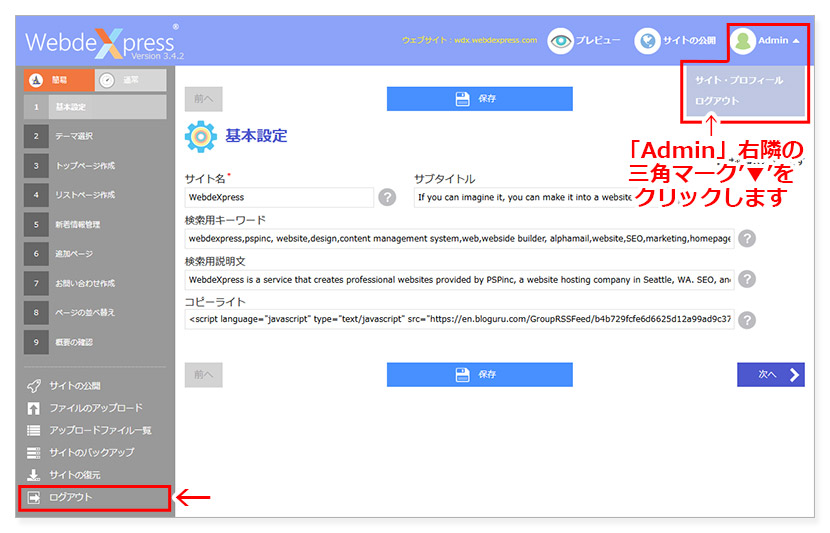This screenshot has width=830, height=533.
Task: Go to step 3 トップページ作成
Action: (95, 166)
